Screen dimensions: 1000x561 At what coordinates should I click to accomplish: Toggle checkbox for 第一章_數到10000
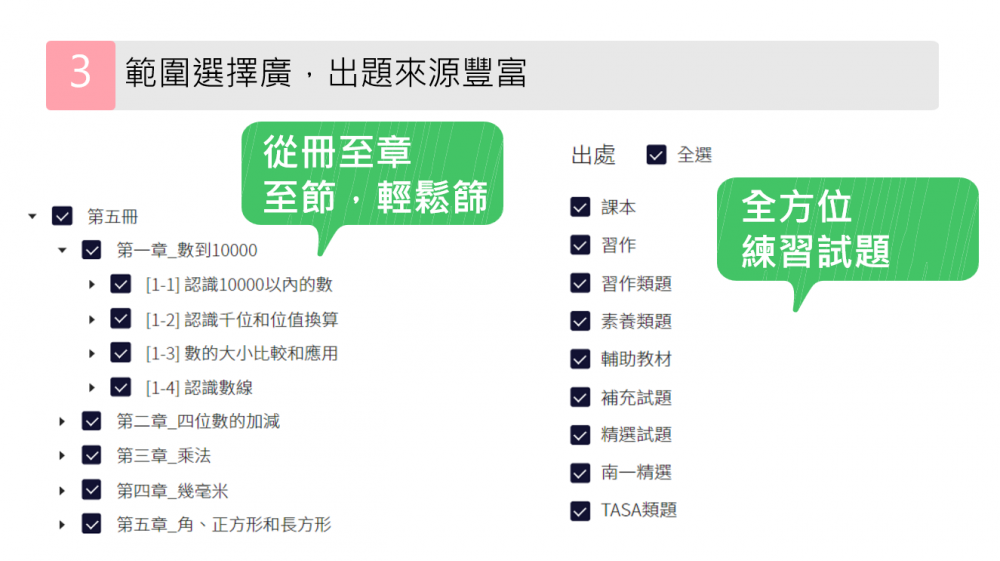(92, 250)
